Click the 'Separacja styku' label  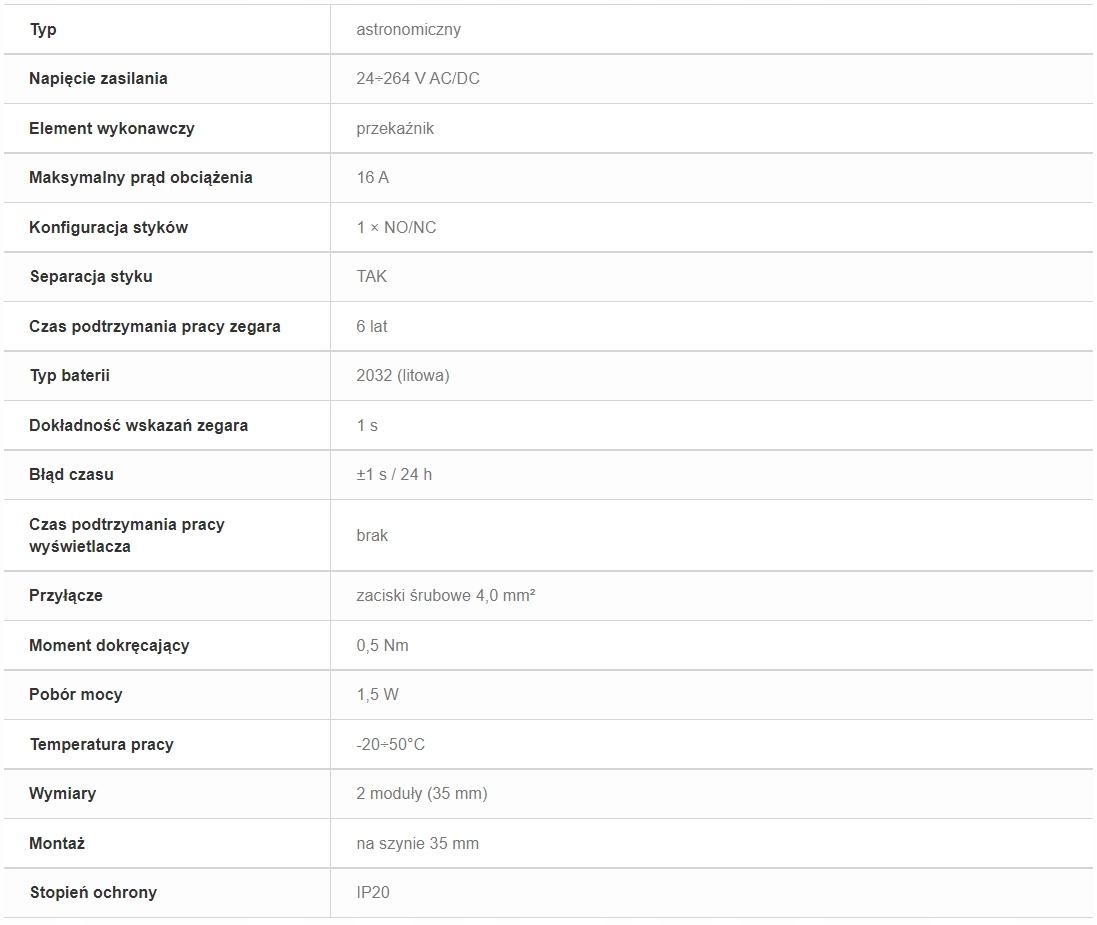91,276
